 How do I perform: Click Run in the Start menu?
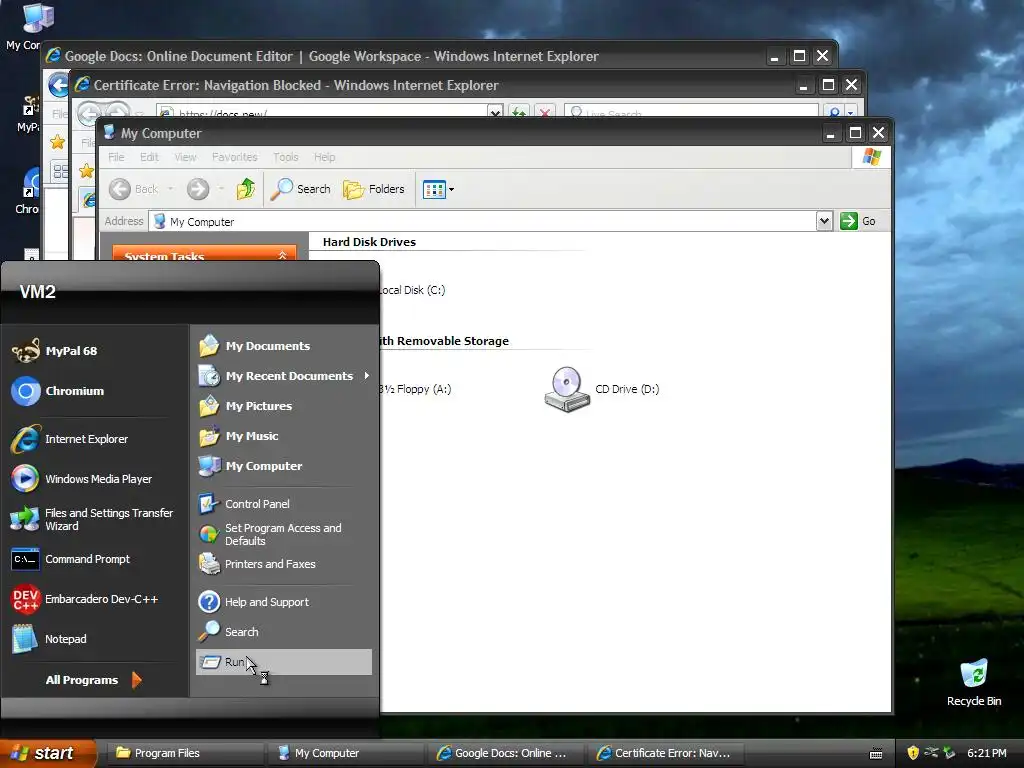[x=283, y=662]
